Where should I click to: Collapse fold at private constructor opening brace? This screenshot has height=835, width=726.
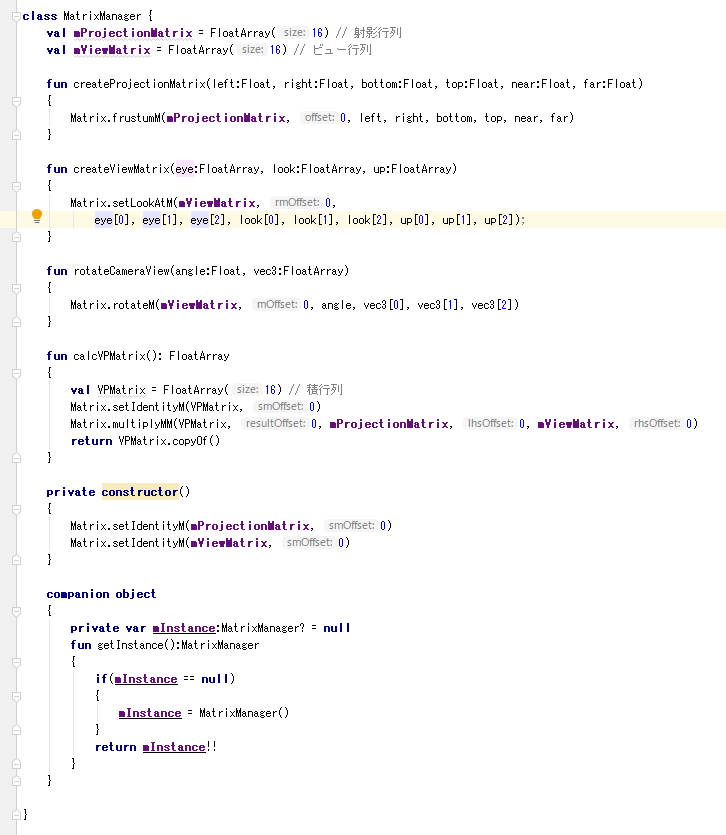click(x=17, y=509)
